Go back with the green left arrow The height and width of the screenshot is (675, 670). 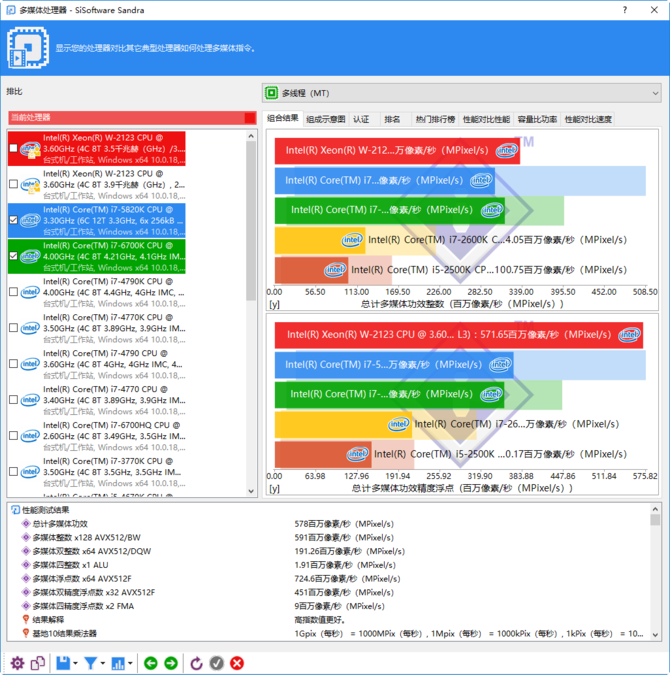(x=151, y=663)
